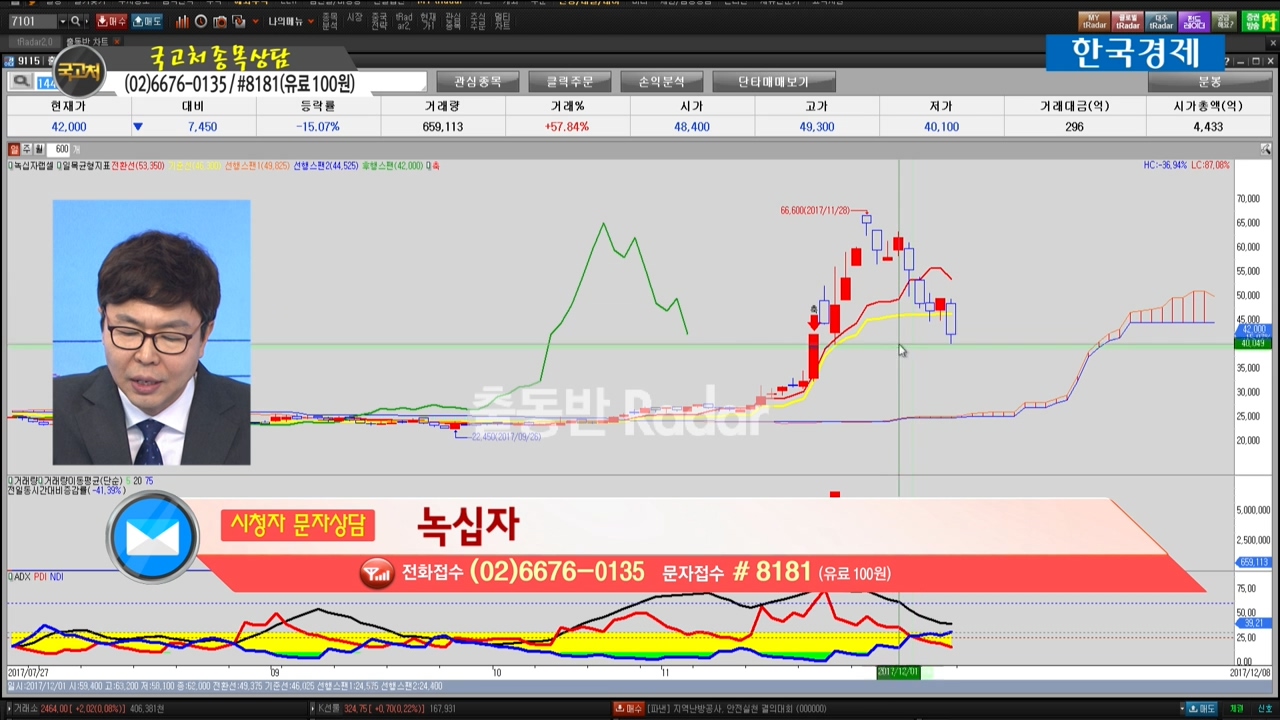Click the clock icon in toolbar
The height and width of the screenshot is (720, 1280).
pos(201,21)
